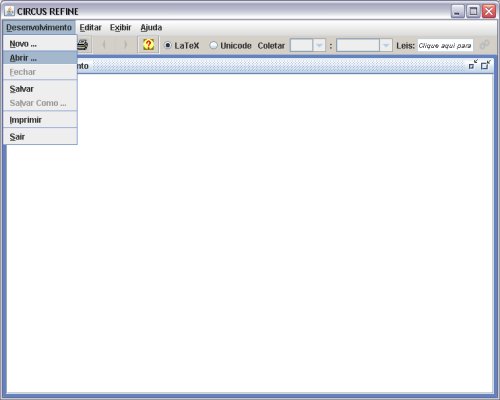Click the printer icon in toolbar
500x400 pixels.
[x=83, y=45]
